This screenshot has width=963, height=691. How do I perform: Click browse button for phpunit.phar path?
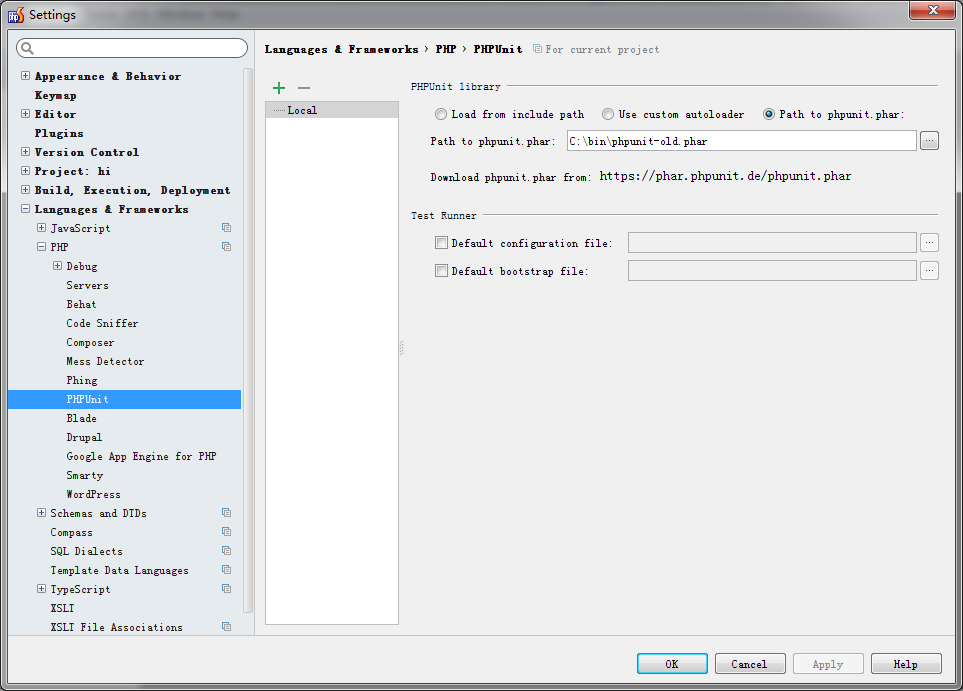(929, 141)
